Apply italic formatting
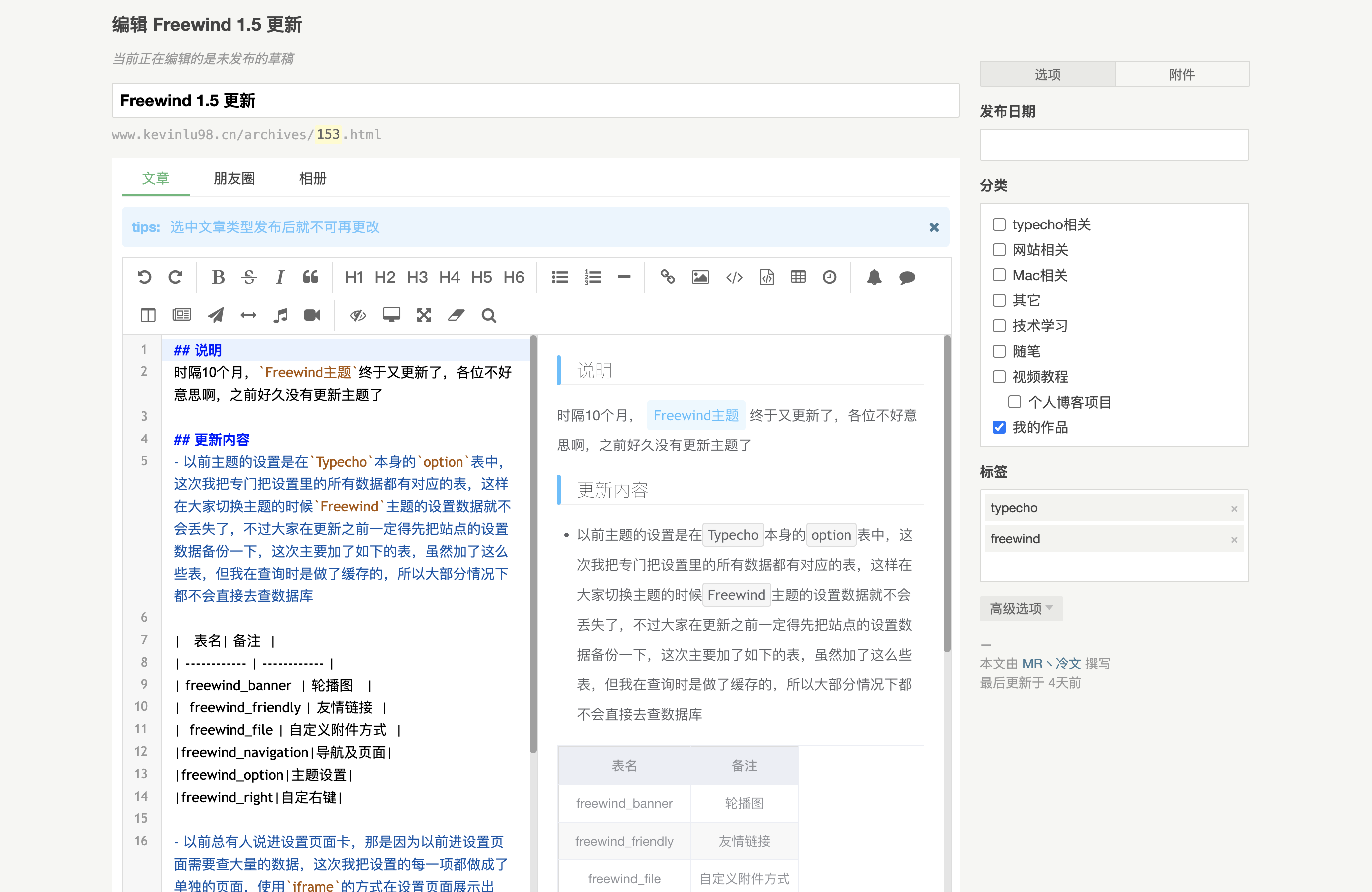 pos(280,277)
